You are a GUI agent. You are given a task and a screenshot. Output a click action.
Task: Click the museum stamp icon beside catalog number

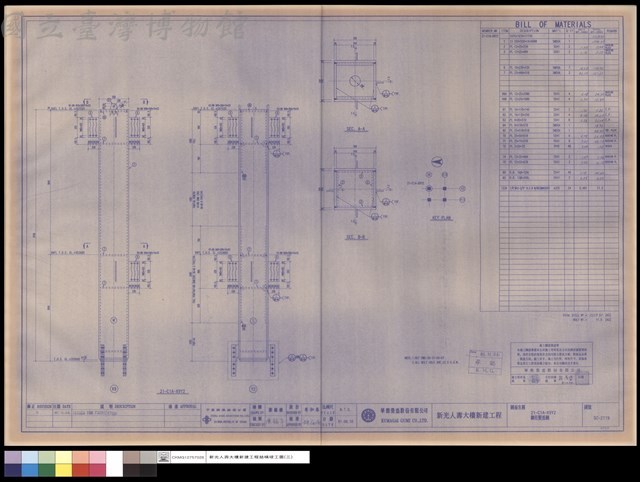pos(164,457)
